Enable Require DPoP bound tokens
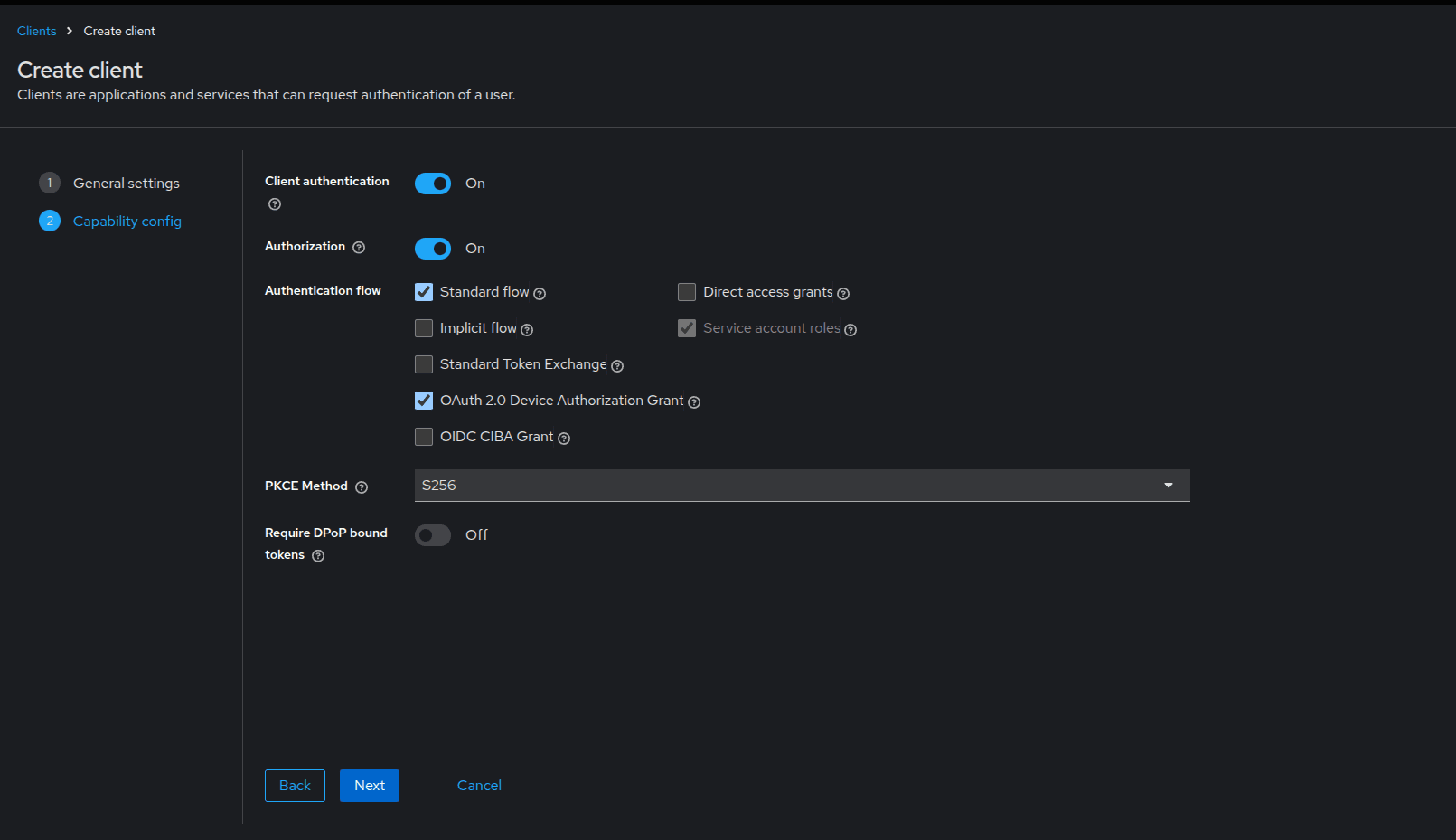1456x840 pixels. pos(433,534)
